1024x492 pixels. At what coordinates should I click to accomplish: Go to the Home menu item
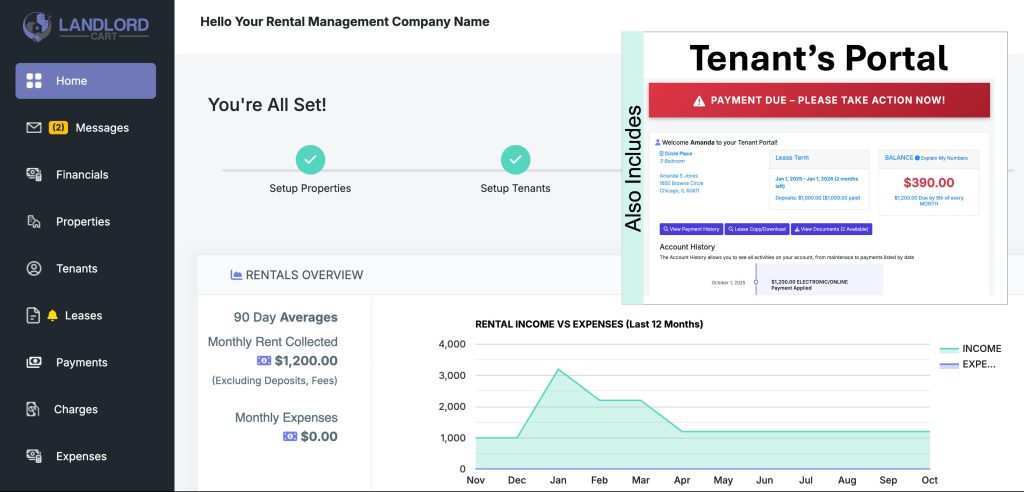(85, 81)
